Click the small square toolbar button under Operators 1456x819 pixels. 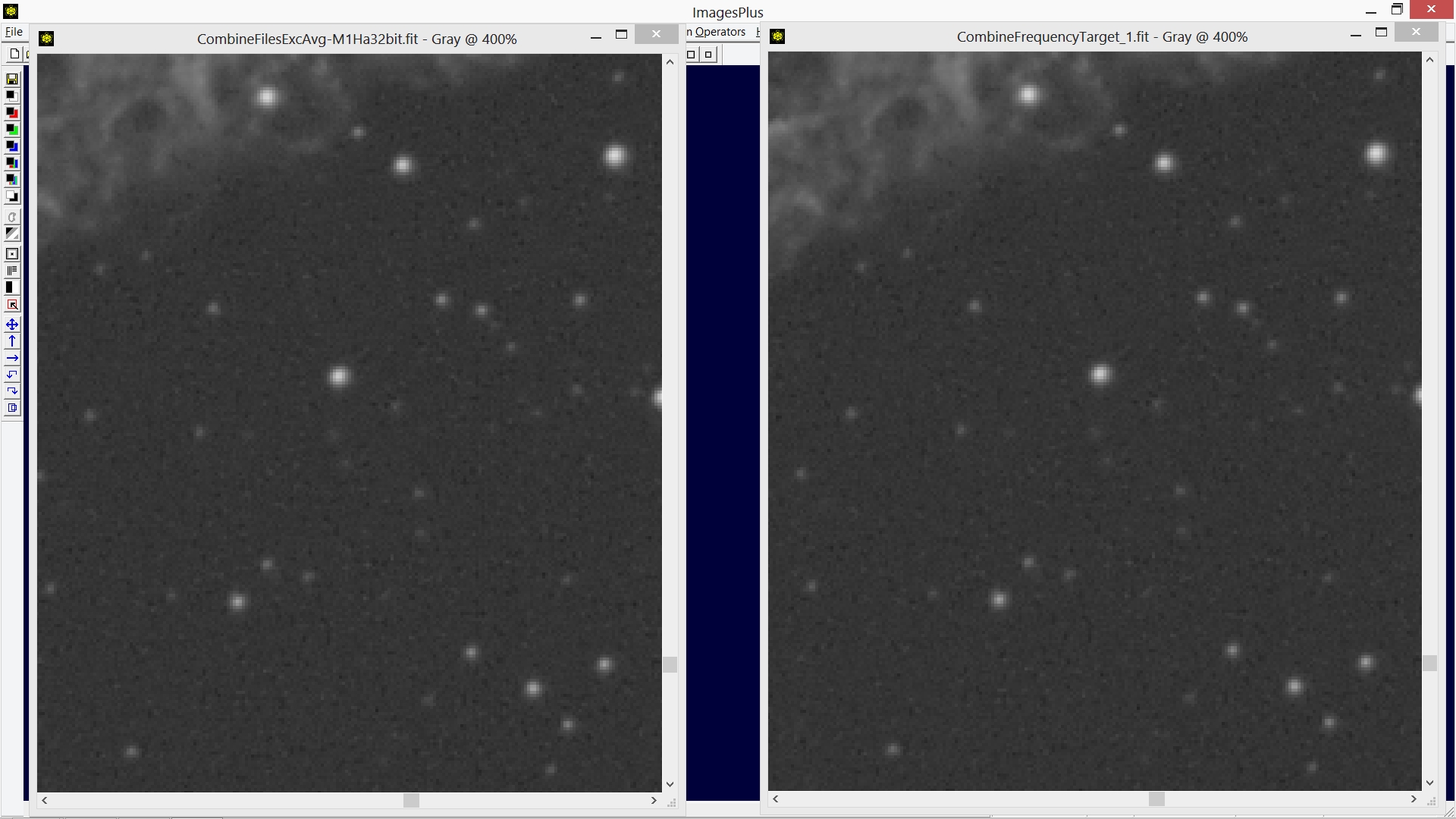point(708,54)
